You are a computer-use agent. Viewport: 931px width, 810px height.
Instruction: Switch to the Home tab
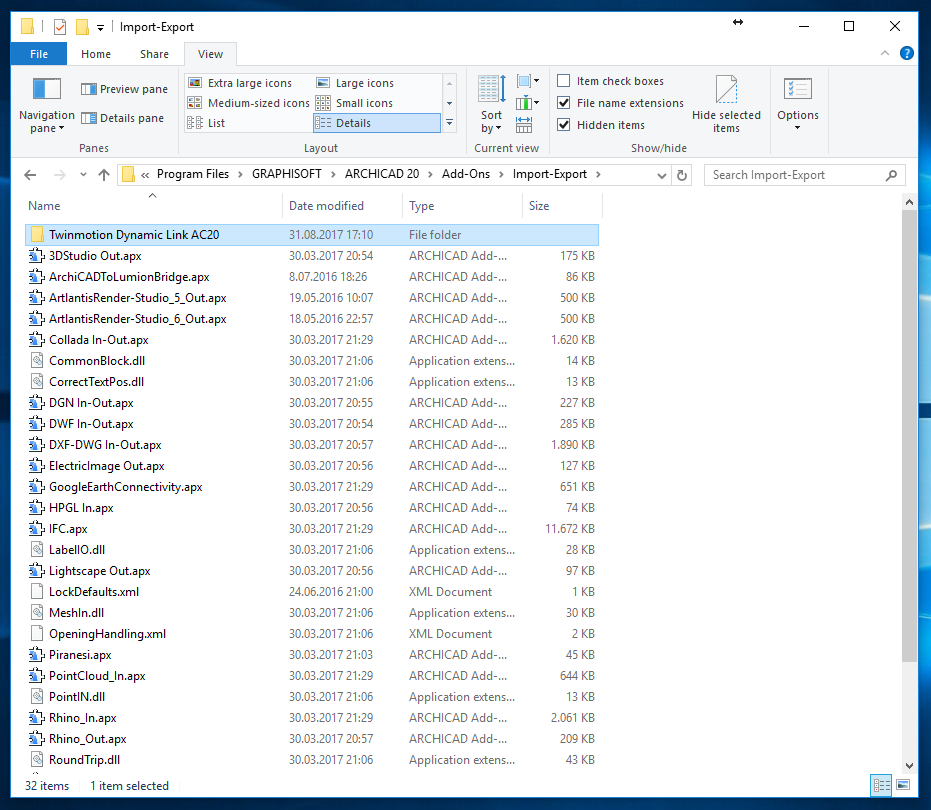pyautogui.click(x=96, y=54)
